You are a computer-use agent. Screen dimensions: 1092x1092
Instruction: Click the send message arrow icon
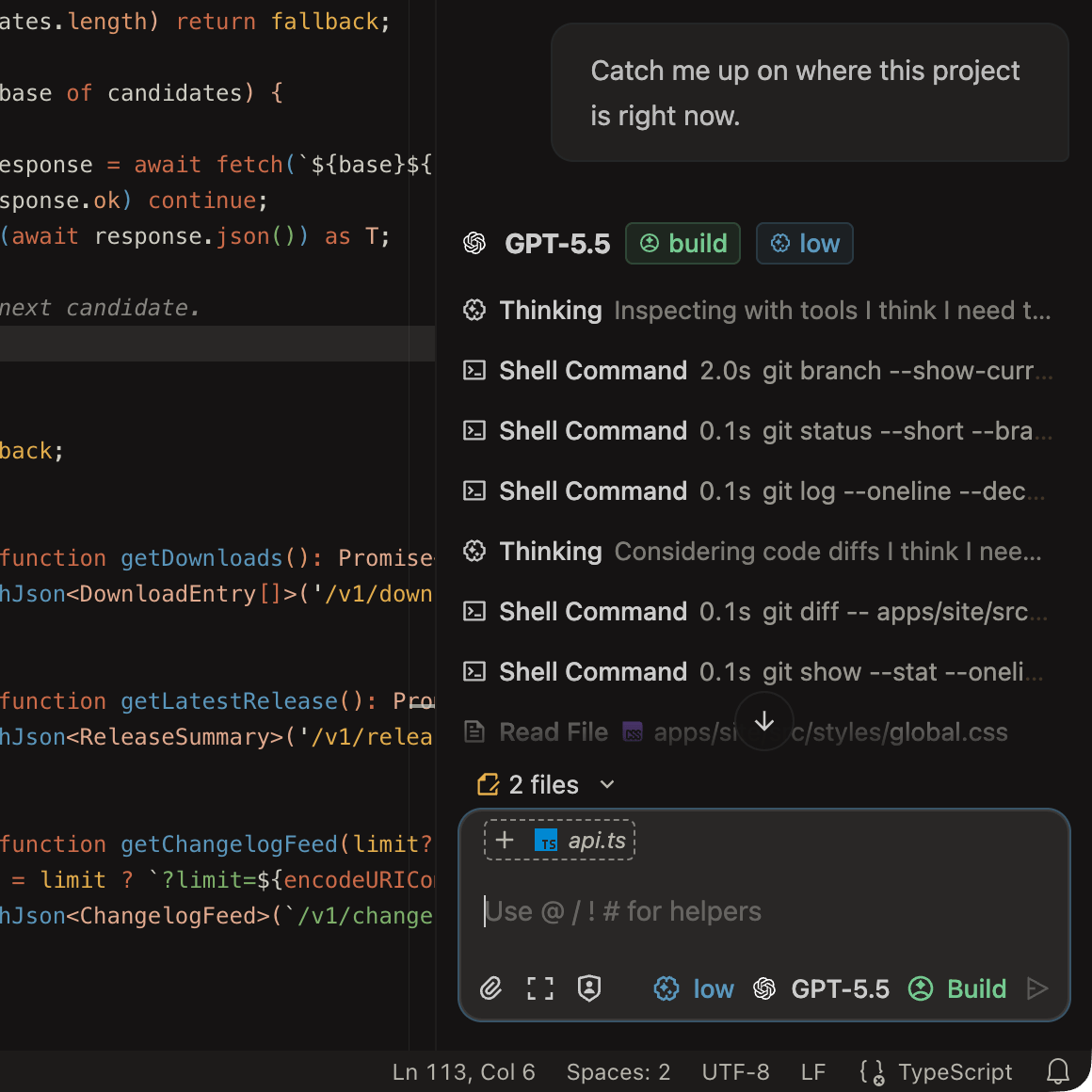(x=1037, y=988)
